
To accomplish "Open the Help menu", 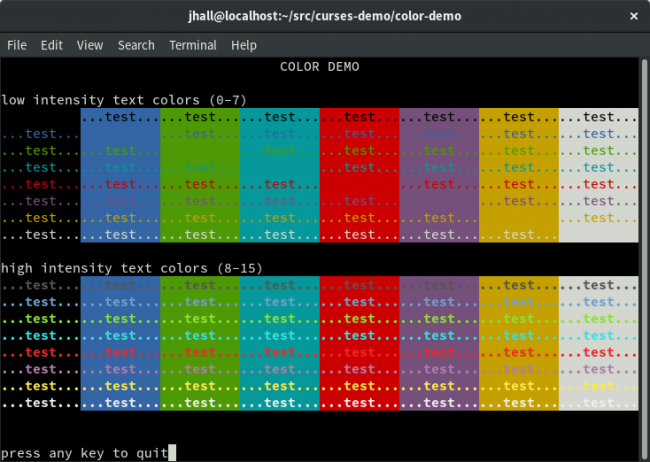I will pyautogui.click(x=244, y=45).
